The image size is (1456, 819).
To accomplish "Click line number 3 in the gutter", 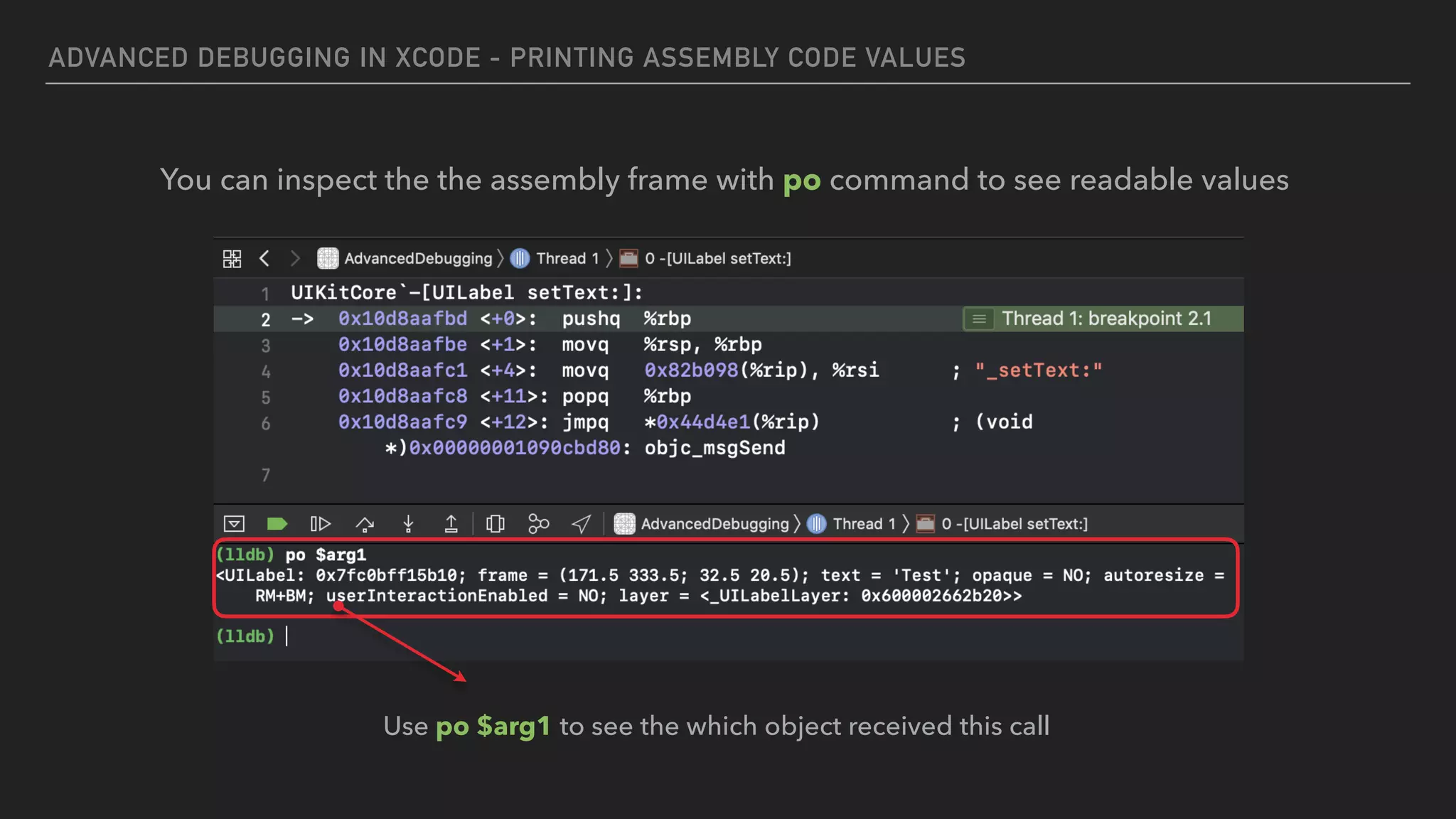I will coord(265,346).
